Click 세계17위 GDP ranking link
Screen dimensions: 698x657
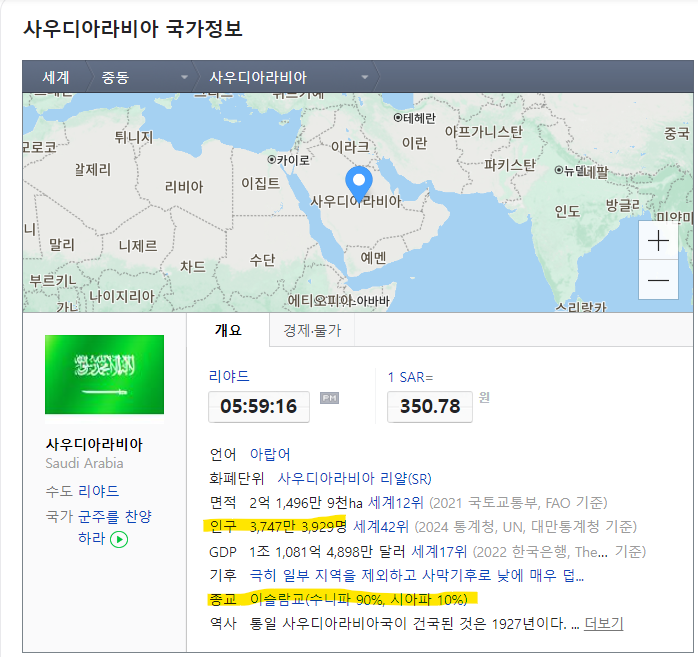point(439,552)
